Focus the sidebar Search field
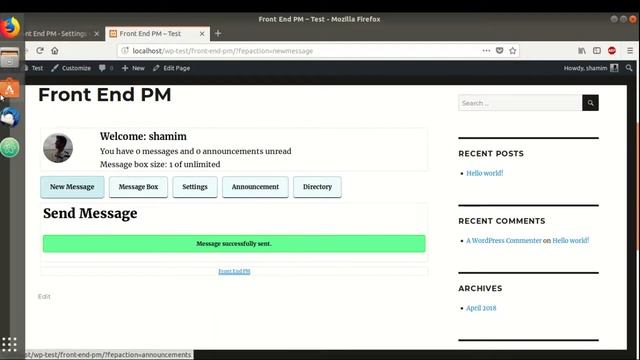Viewport: 640px width, 360px height. point(520,103)
